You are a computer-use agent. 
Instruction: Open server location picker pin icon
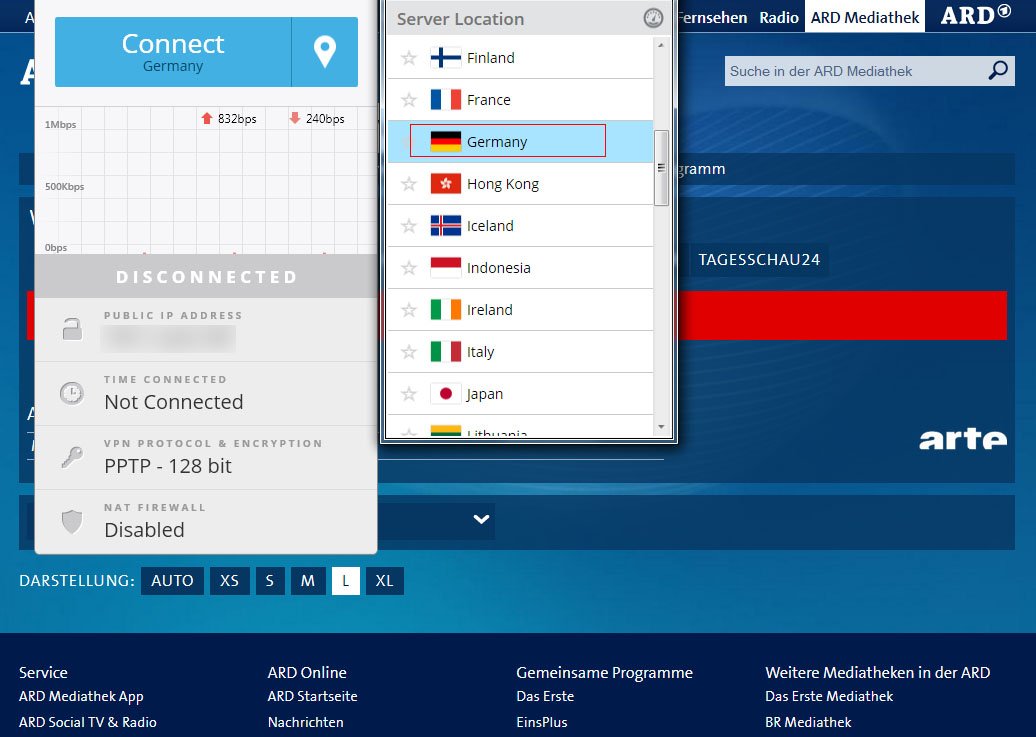[324, 52]
